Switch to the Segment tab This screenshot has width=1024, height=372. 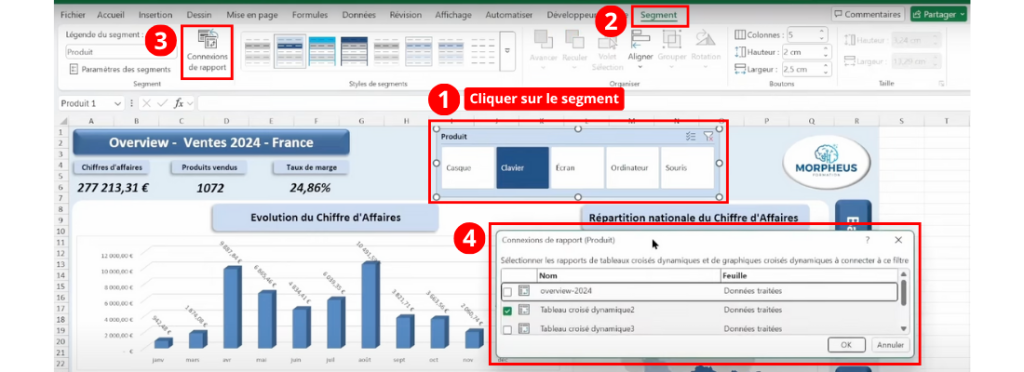[658, 15]
